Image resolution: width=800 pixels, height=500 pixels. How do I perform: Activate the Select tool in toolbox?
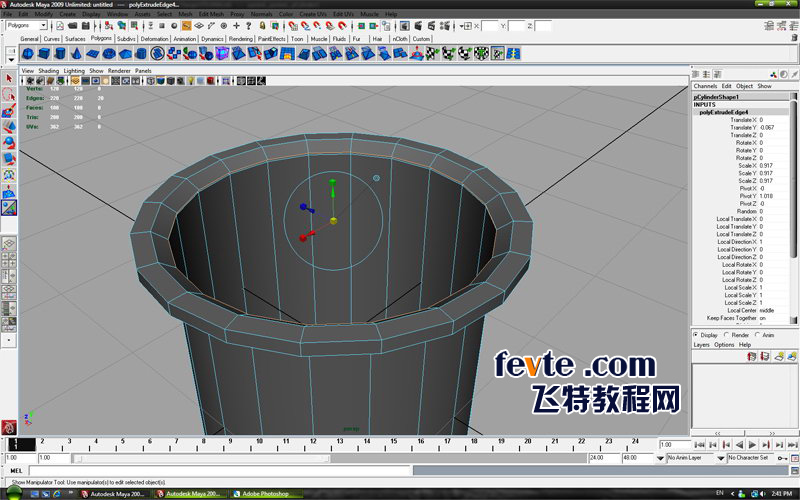pos(9,78)
